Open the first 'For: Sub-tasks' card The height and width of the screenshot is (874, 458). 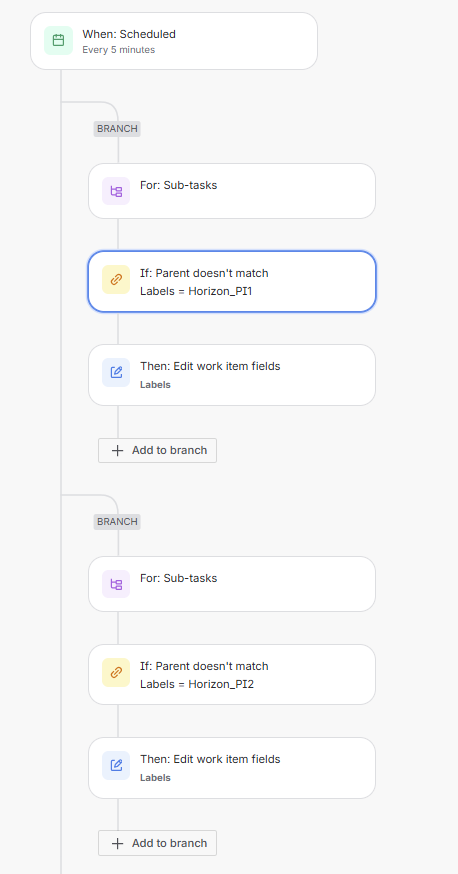coord(232,191)
